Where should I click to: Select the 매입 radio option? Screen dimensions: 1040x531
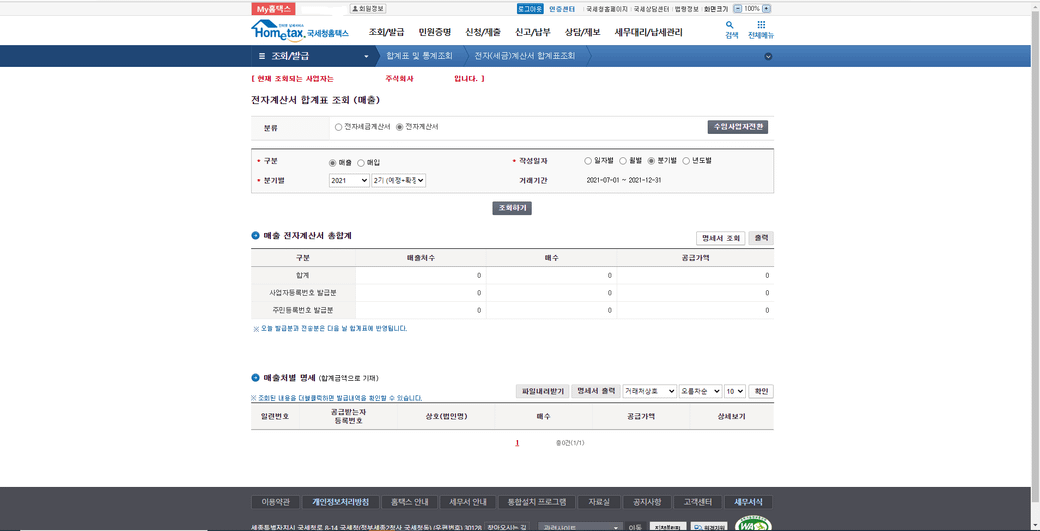[361, 162]
